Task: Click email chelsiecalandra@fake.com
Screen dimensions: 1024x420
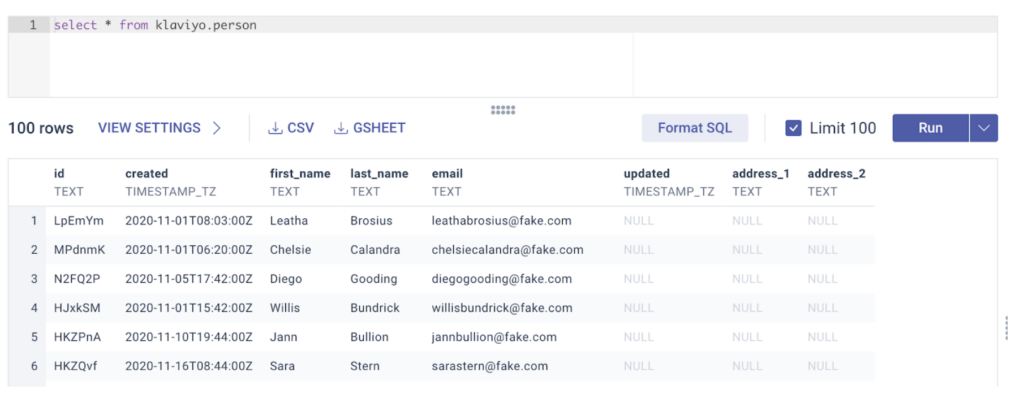Action: point(507,250)
